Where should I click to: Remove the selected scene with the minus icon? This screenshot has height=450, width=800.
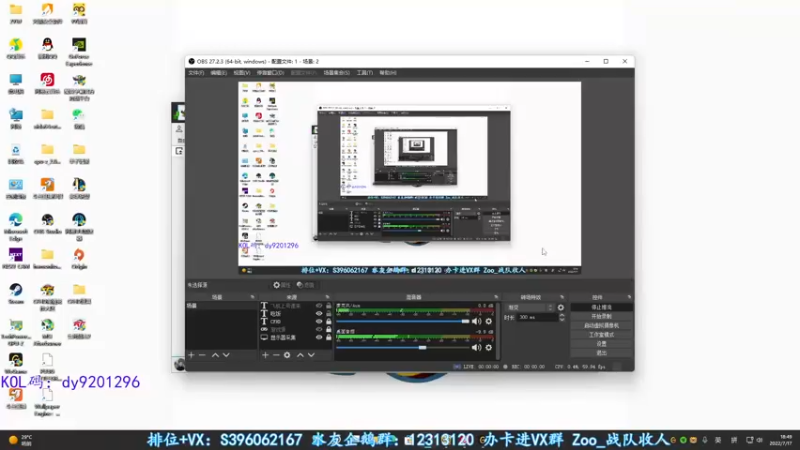pyautogui.click(x=203, y=355)
